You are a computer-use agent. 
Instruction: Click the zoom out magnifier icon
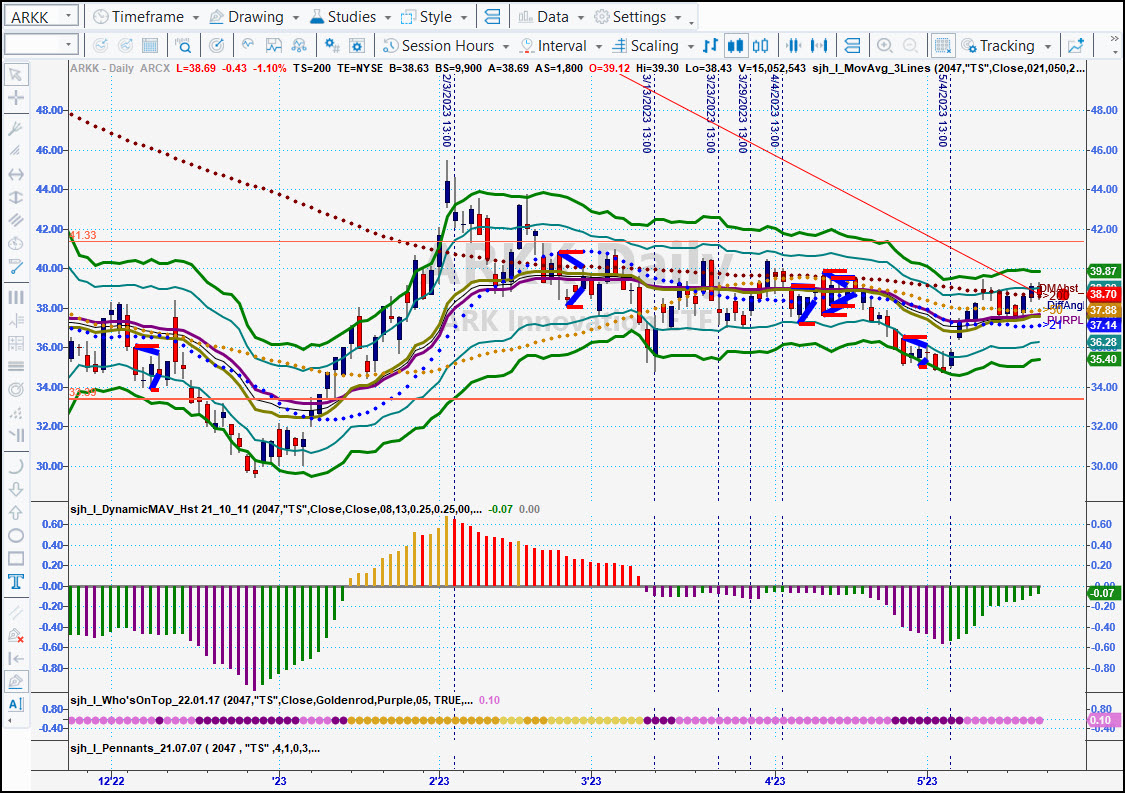pyautogui.click(x=910, y=46)
